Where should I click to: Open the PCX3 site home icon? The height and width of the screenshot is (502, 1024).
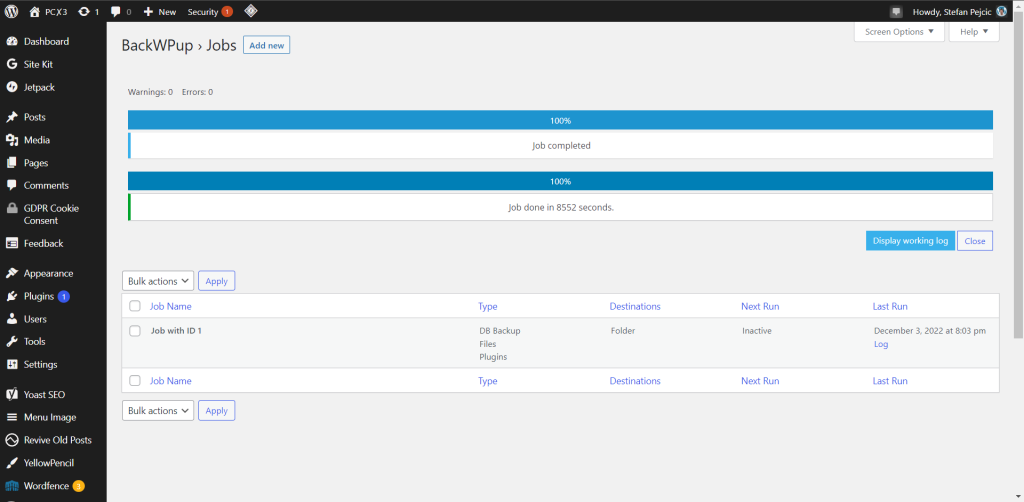35,11
